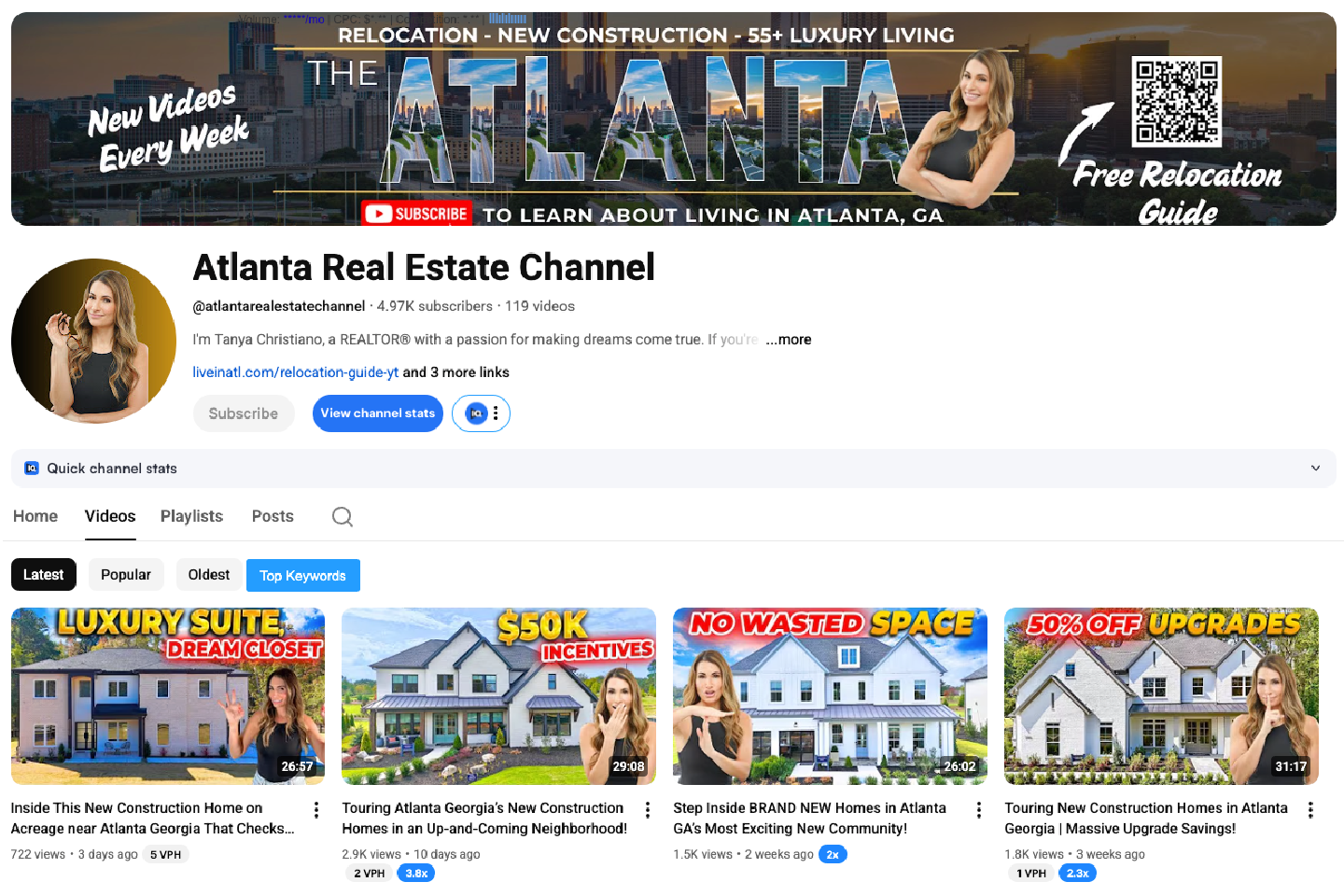Play the No Wasted Space video thumbnail
This screenshot has height=896, width=1344.
(831, 696)
